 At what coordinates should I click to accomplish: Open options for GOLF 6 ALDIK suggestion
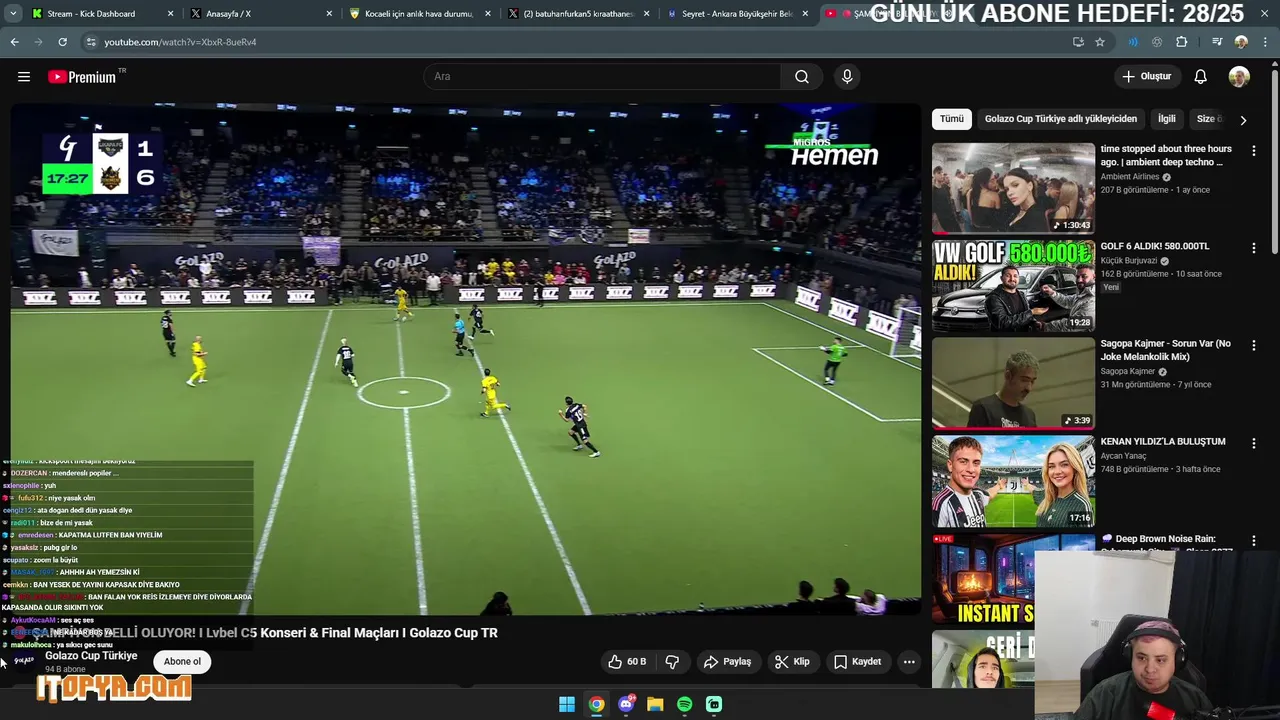pos(1253,248)
